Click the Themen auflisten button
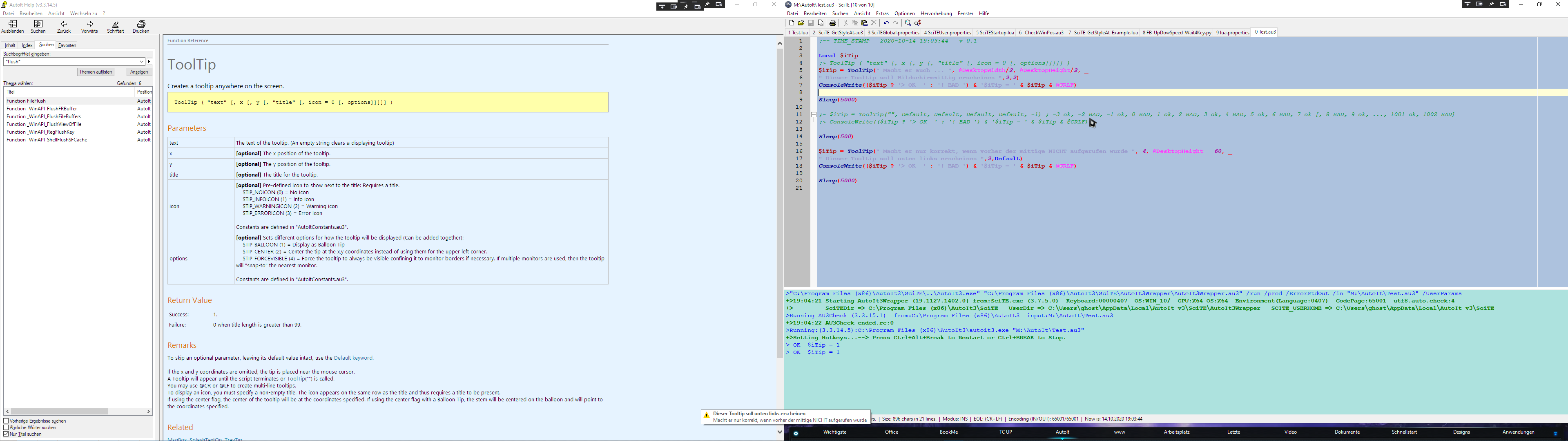 (x=96, y=72)
